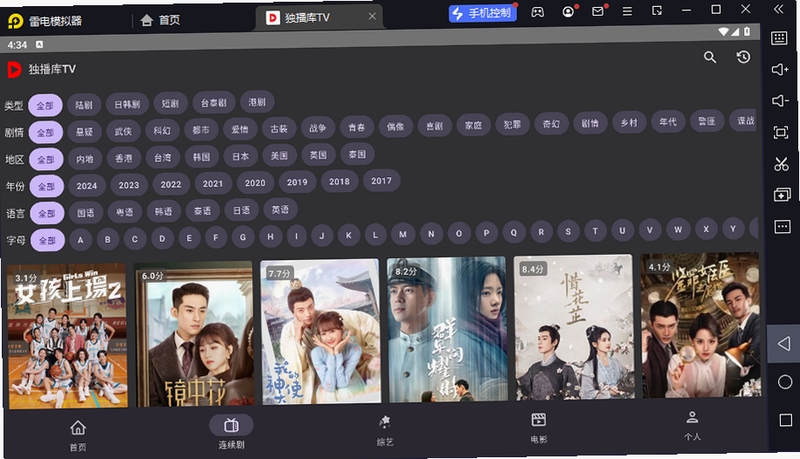Open the 惜花芷 poster
Image resolution: width=800 pixels, height=459 pixels.
574,327
